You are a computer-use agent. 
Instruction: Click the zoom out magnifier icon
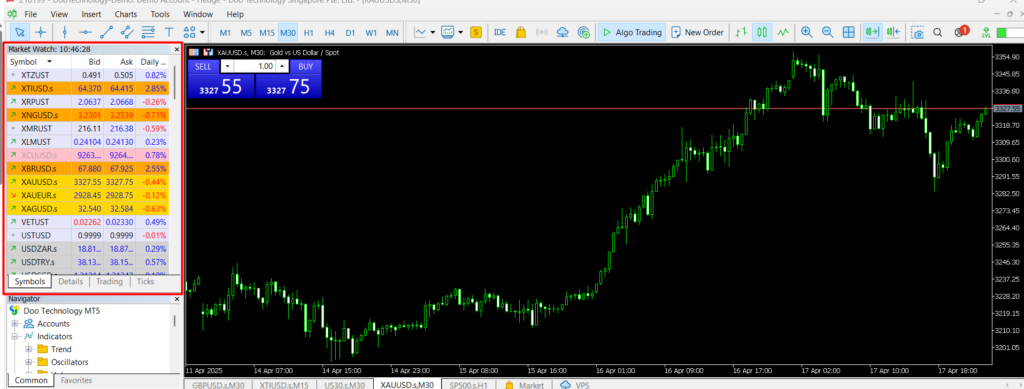point(827,32)
